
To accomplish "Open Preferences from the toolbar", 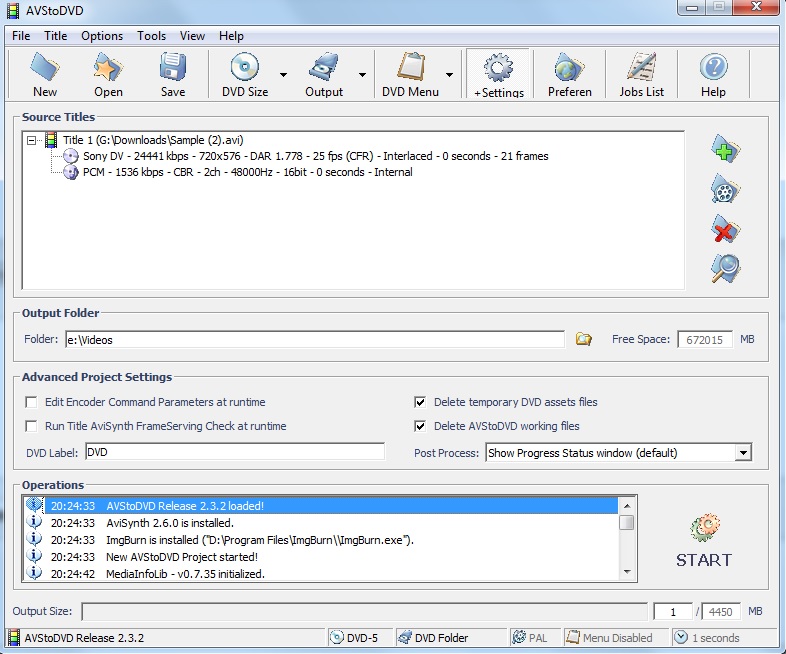I will click(x=569, y=75).
